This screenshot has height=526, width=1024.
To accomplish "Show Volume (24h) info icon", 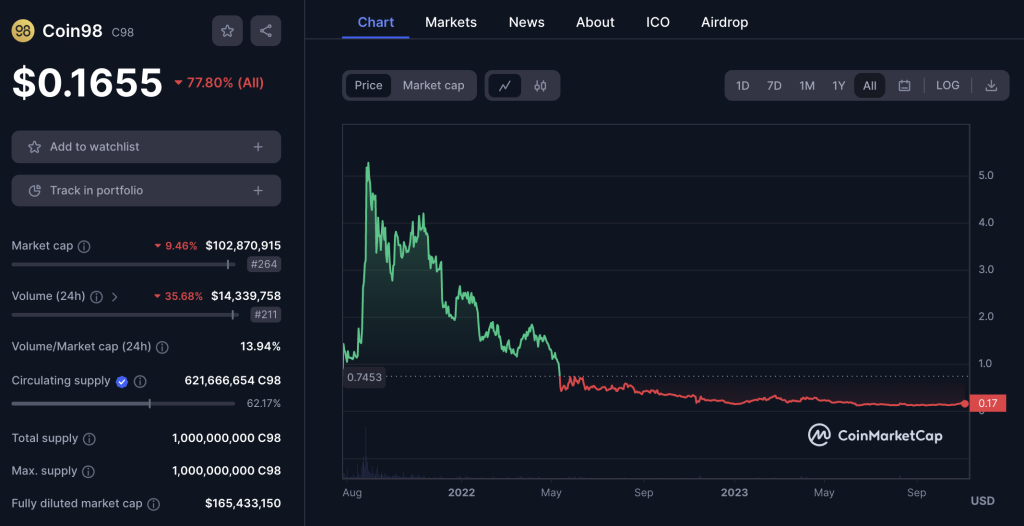I will 96,297.
